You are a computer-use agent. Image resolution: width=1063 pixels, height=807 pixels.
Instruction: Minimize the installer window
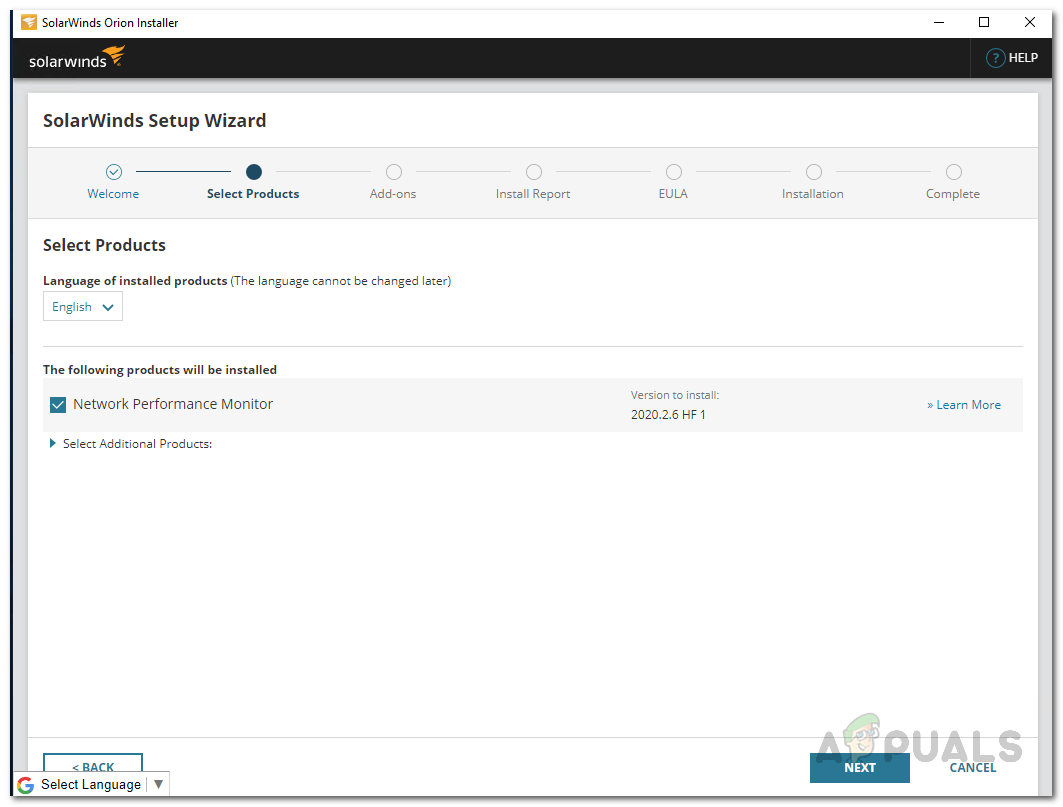coord(939,22)
